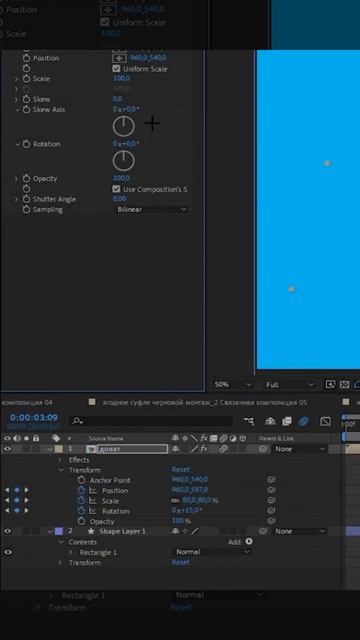Toggle hide shy layers icon in timeline header
Image resolution: width=360 pixels, height=640 pixels.
tap(270, 421)
